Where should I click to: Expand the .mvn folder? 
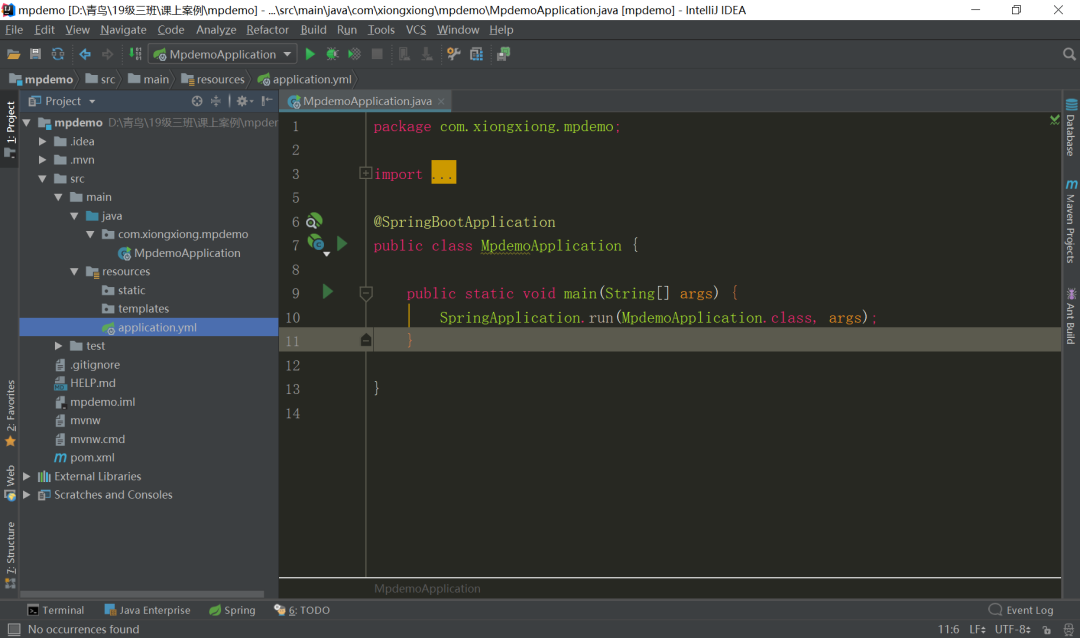pos(43,160)
